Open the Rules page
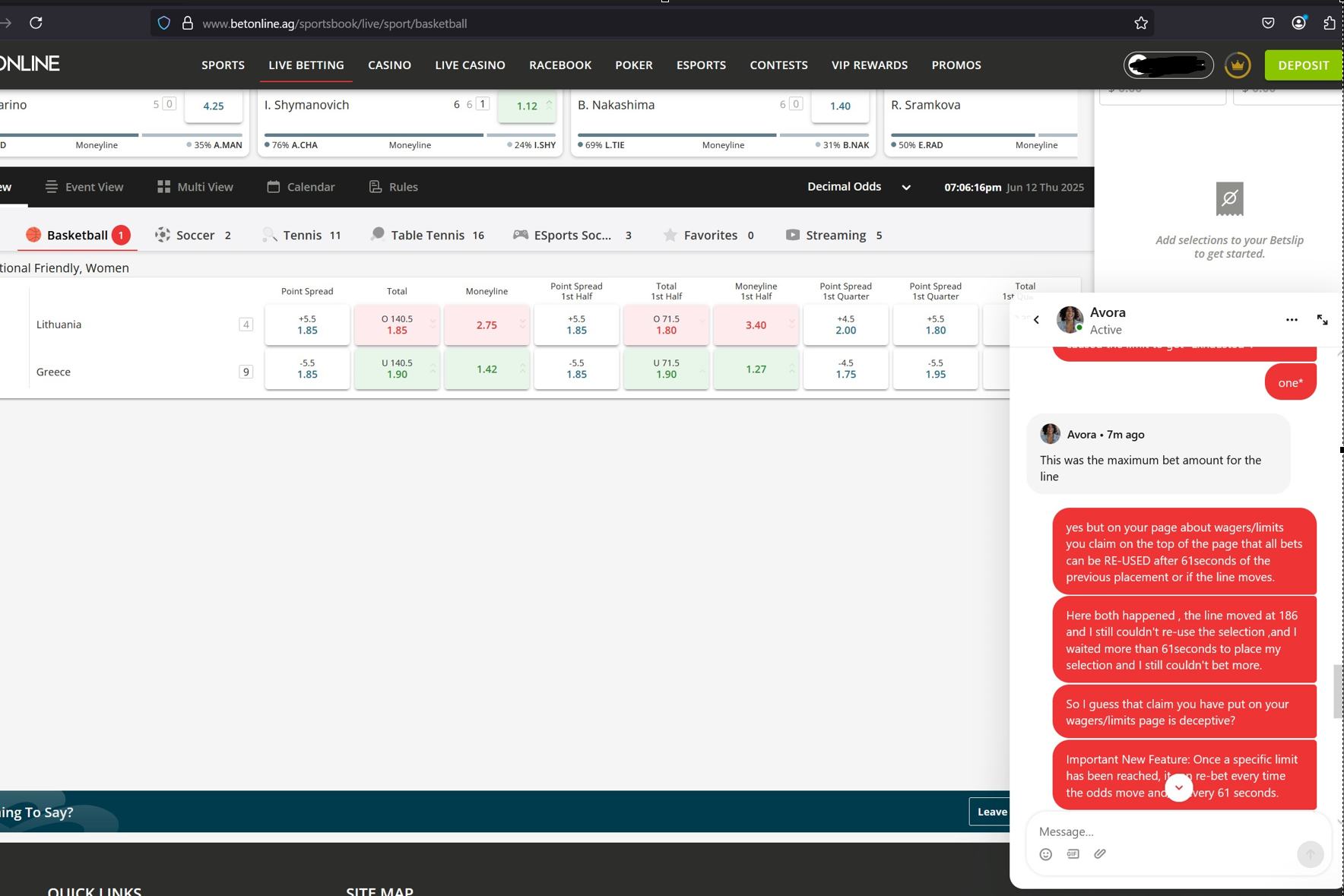The height and width of the screenshot is (896, 1344). [394, 187]
